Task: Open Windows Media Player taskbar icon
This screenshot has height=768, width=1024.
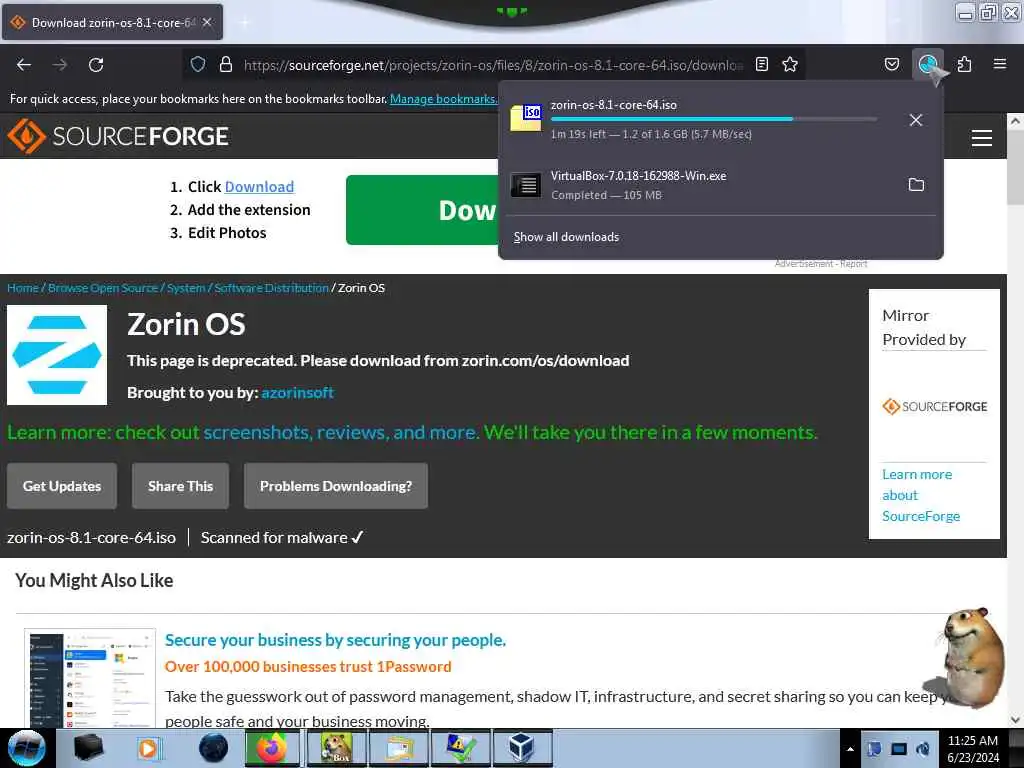Action: click(148, 748)
